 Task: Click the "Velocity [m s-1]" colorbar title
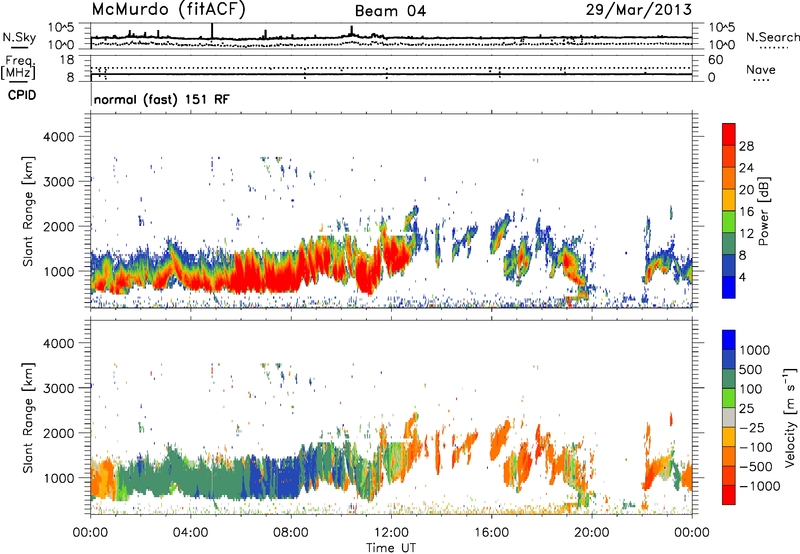point(790,417)
